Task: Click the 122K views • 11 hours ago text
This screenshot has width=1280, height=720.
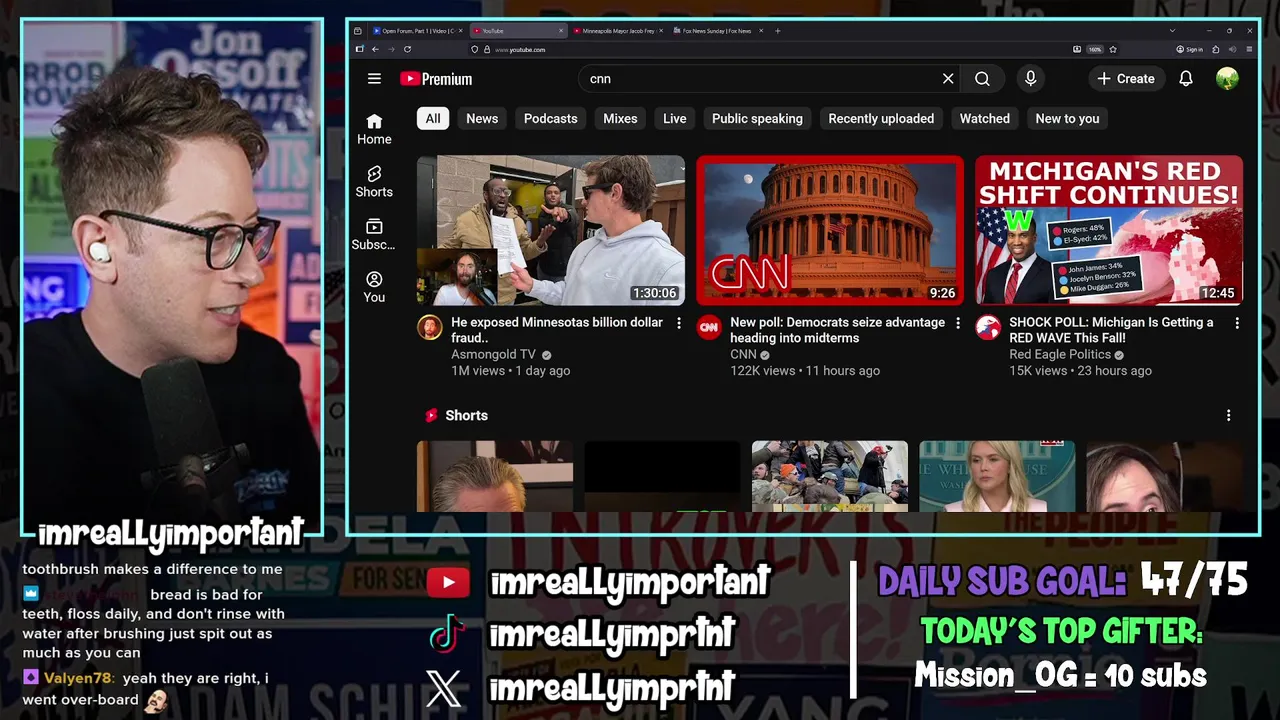Action: click(x=805, y=370)
